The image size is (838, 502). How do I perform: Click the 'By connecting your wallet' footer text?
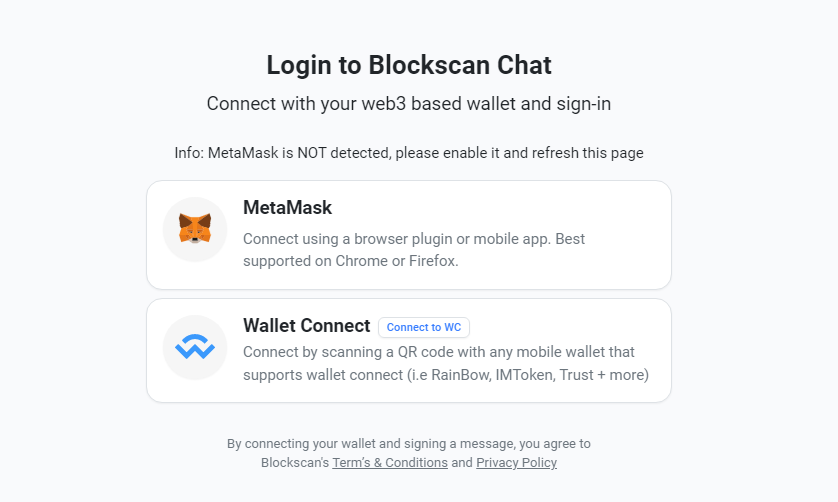tap(409, 443)
